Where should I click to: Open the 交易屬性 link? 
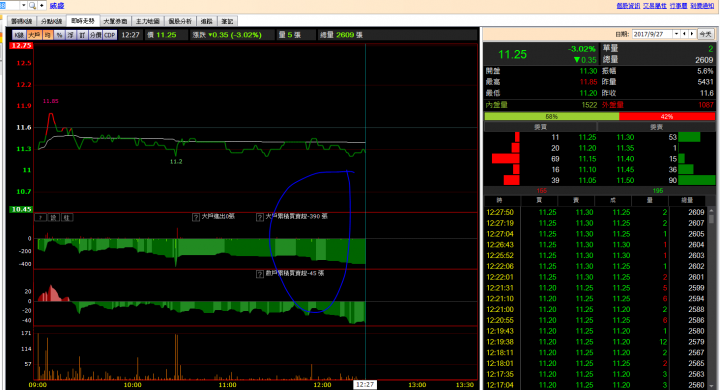655,6
